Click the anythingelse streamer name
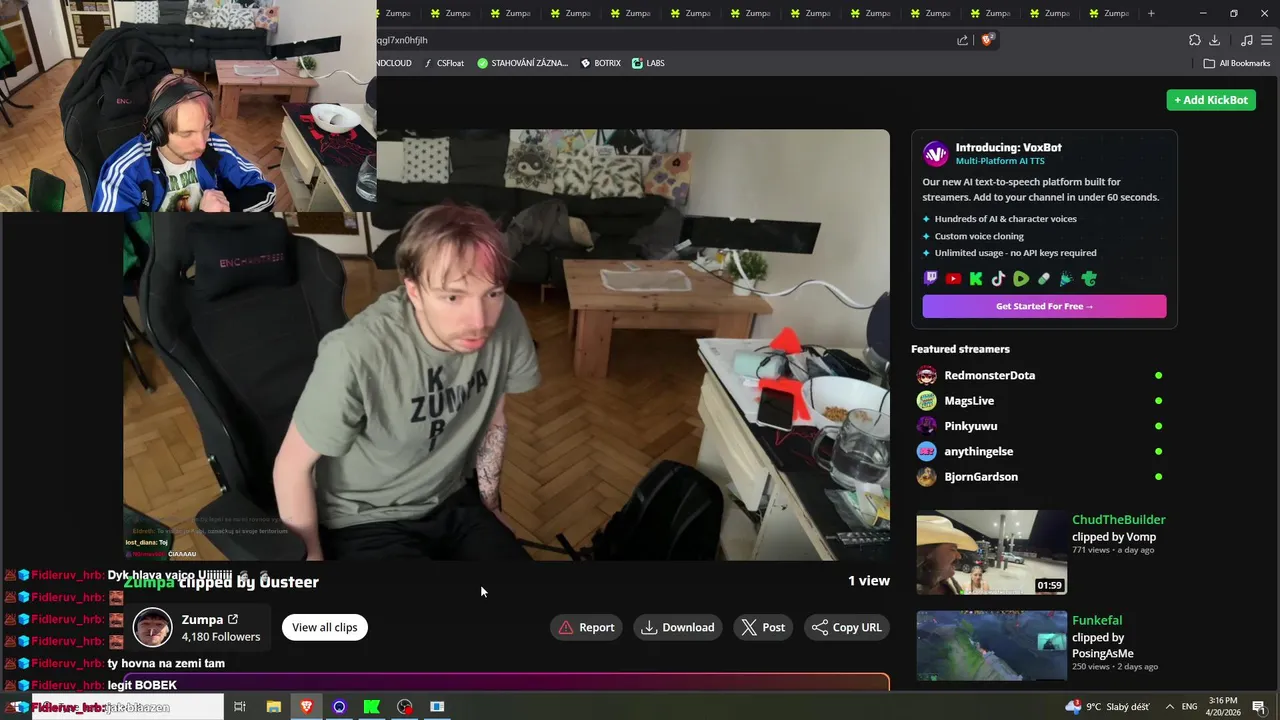 coord(978,451)
